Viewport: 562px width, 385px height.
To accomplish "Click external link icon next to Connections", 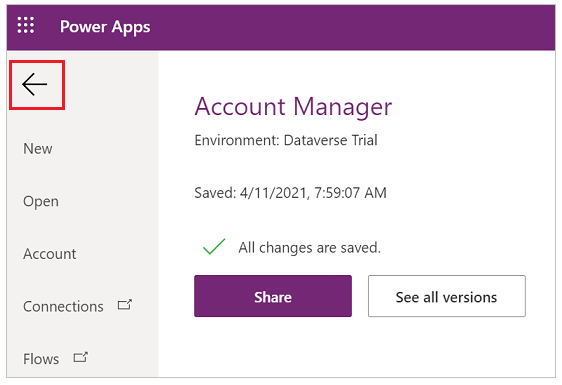I will pos(125,305).
